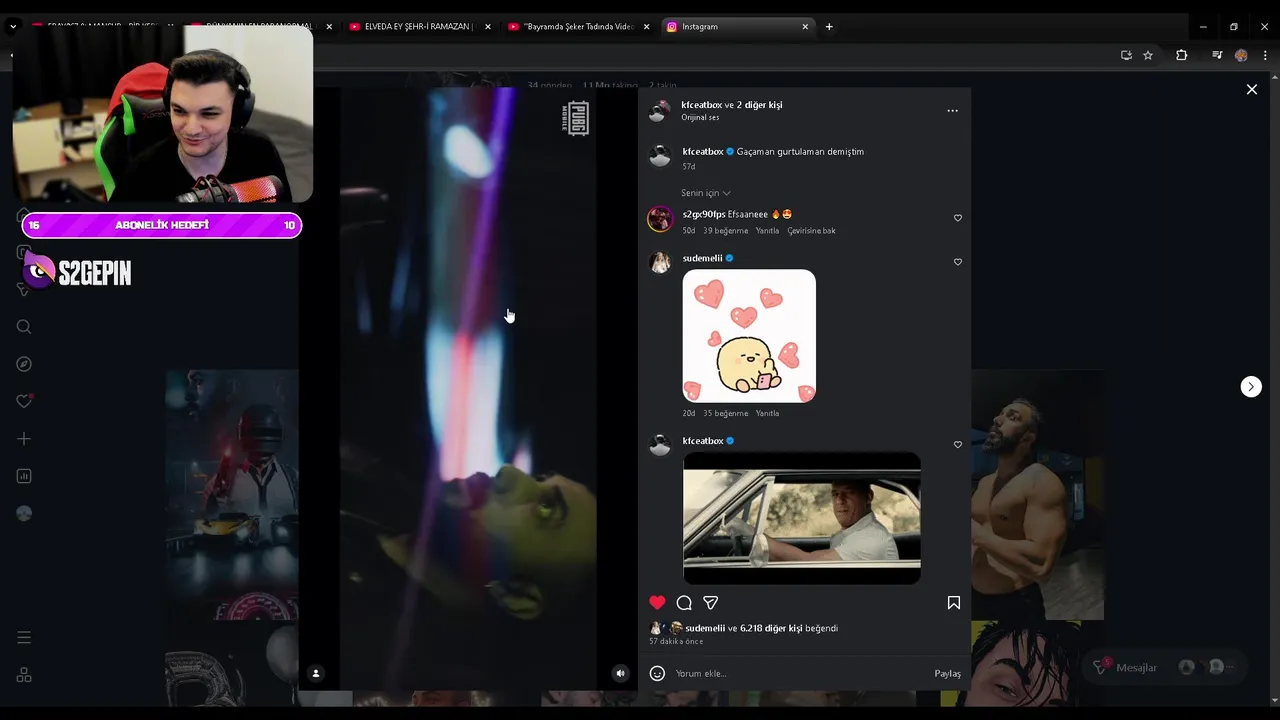Viewport: 1280px width, 720px height.
Task: Open the comment bubble icon under the post
Action: (684, 603)
